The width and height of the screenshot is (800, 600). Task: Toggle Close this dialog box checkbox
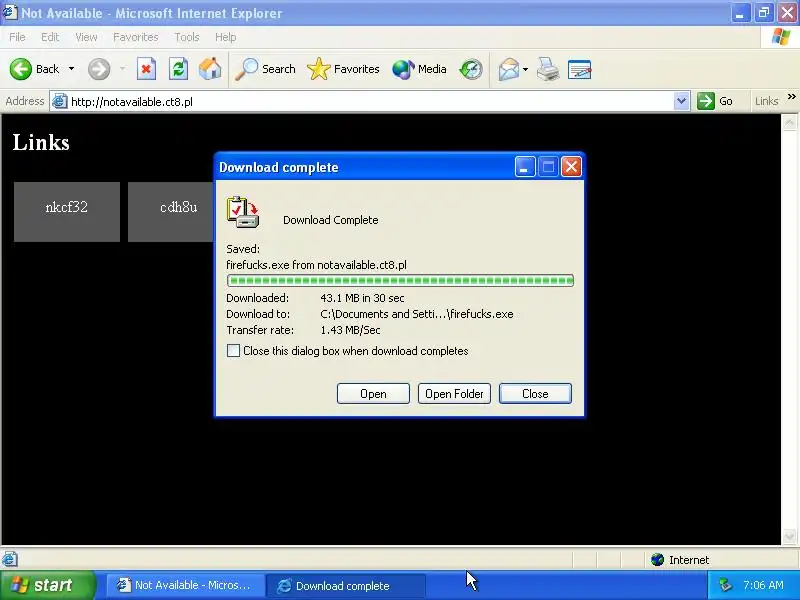tap(233, 351)
